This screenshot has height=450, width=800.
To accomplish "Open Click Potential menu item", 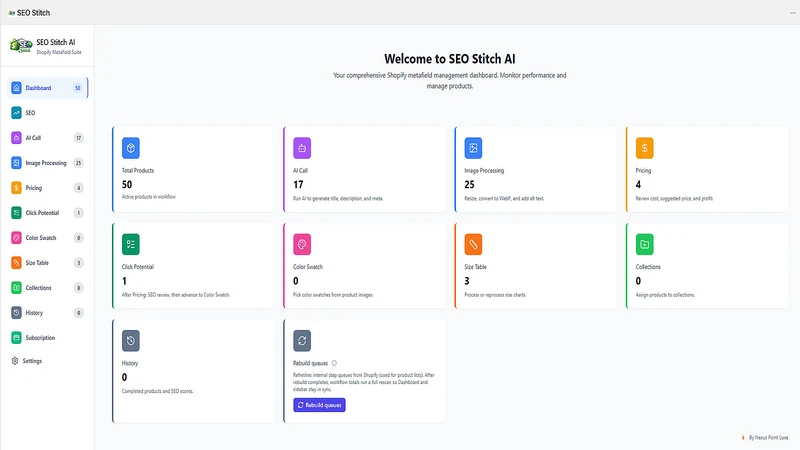I will point(47,213).
